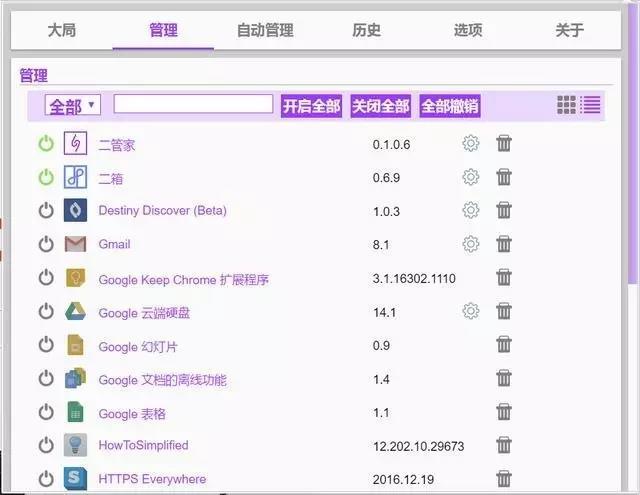Click the 全部撤销 button
The height and width of the screenshot is (495, 640).
click(x=450, y=106)
